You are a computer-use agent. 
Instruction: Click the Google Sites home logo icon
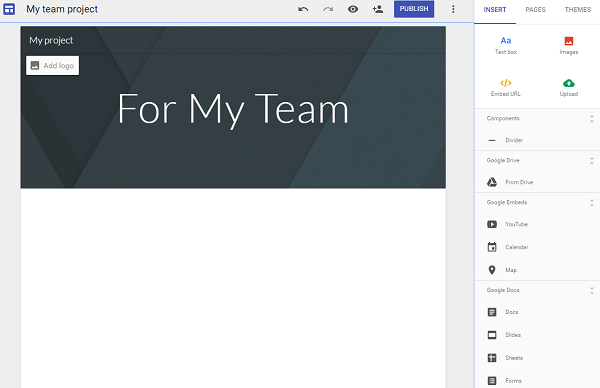point(9,9)
